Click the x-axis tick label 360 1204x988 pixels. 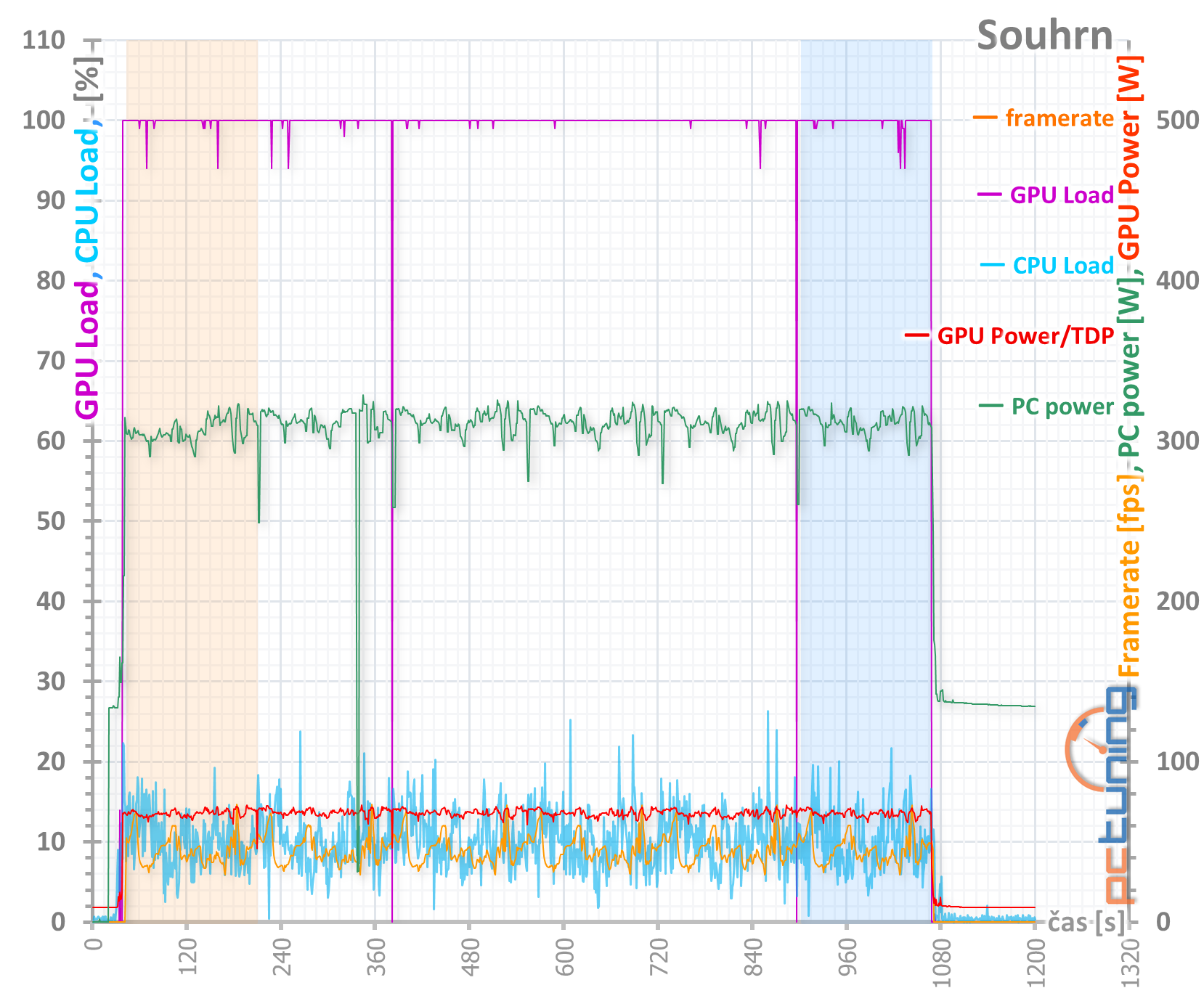(x=376, y=958)
